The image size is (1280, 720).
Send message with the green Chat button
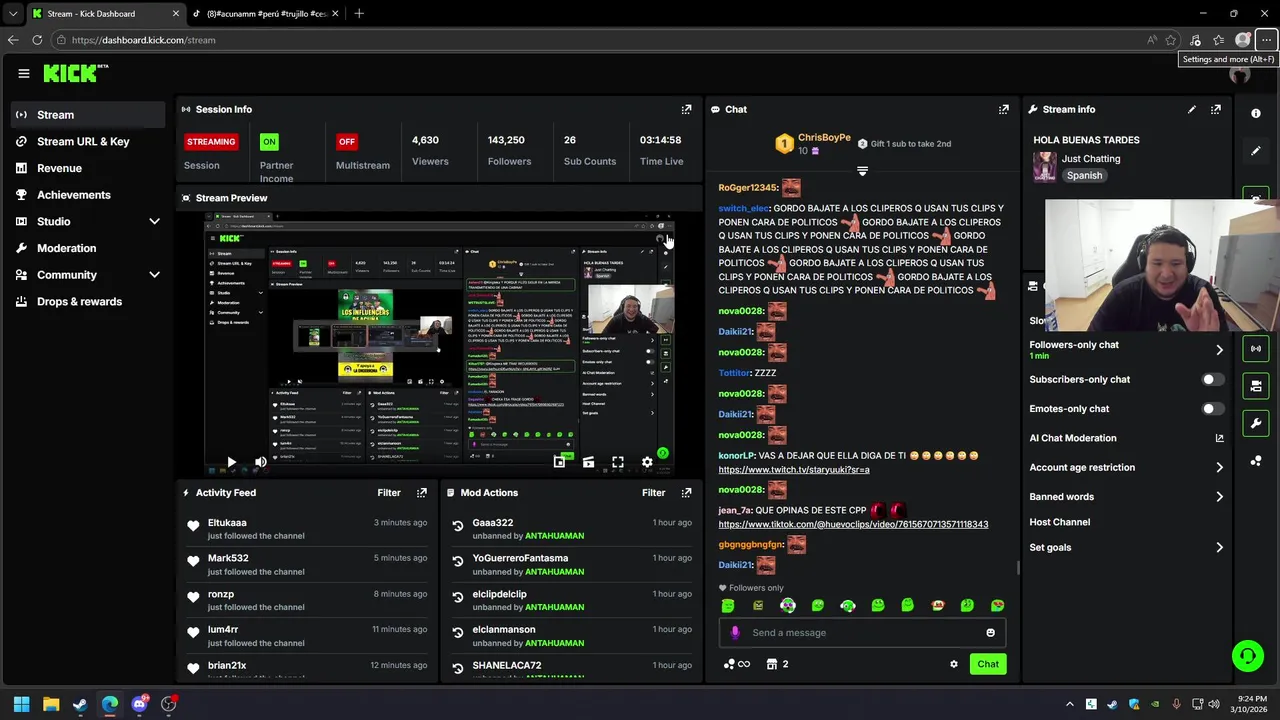click(988, 664)
